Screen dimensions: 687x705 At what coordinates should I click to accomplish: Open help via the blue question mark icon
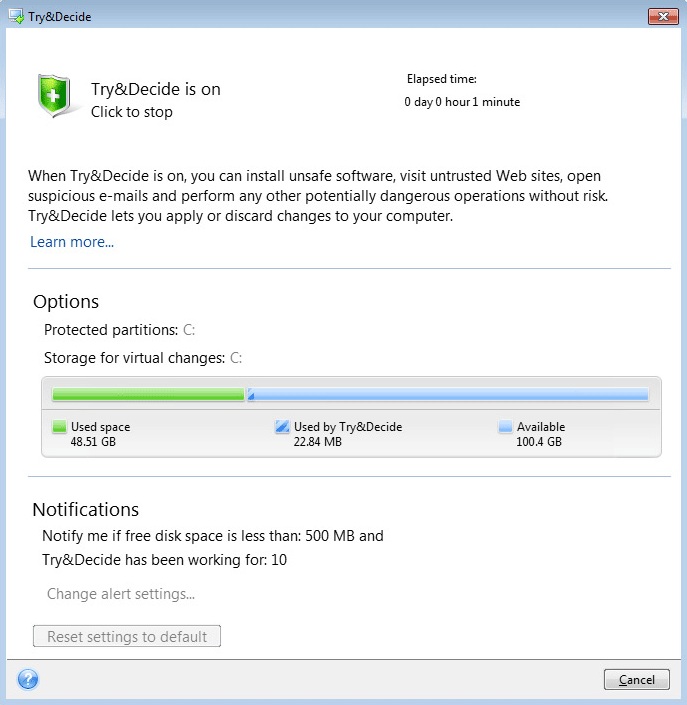pyautogui.click(x=28, y=679)
